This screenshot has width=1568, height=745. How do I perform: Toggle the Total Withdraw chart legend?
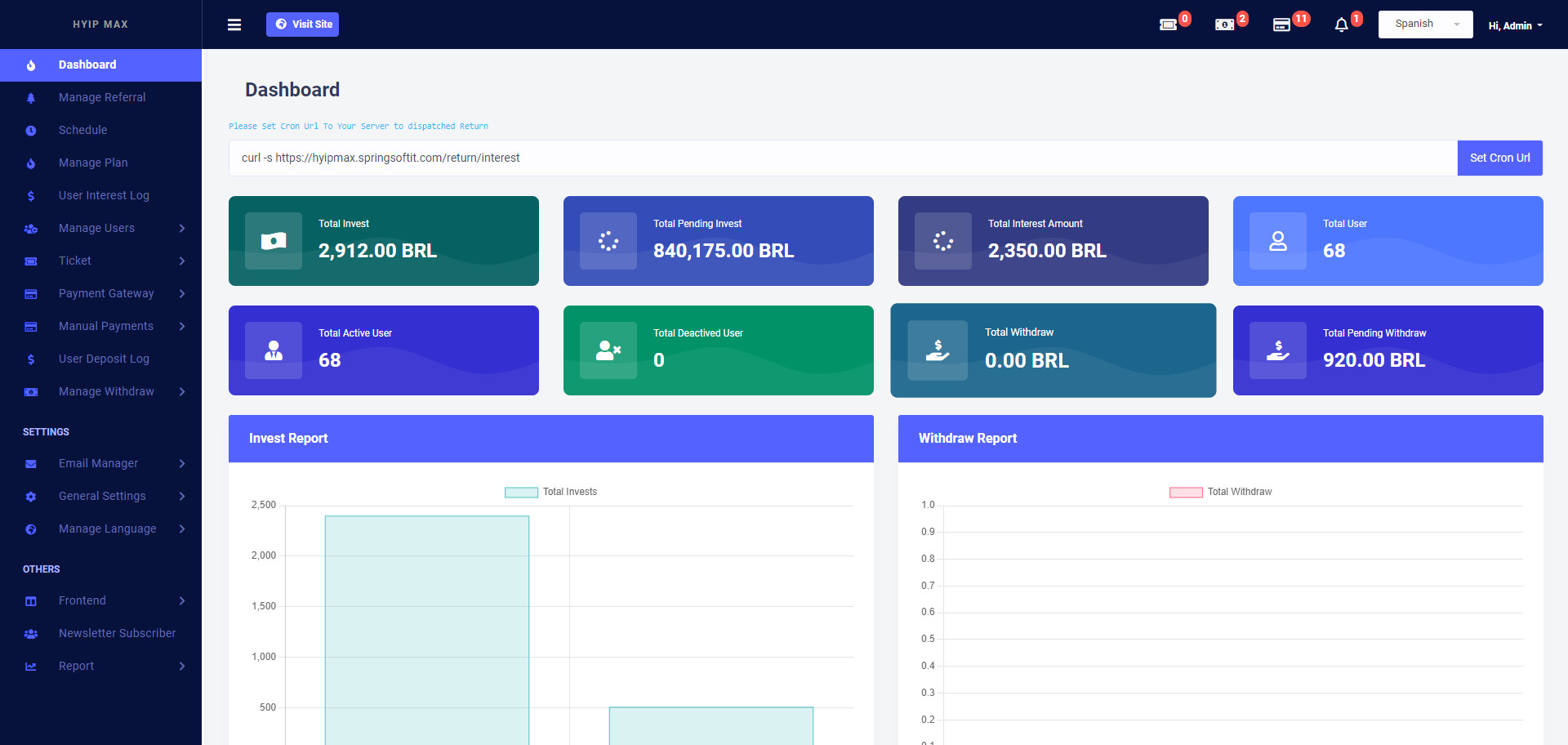coord(1221,492)
